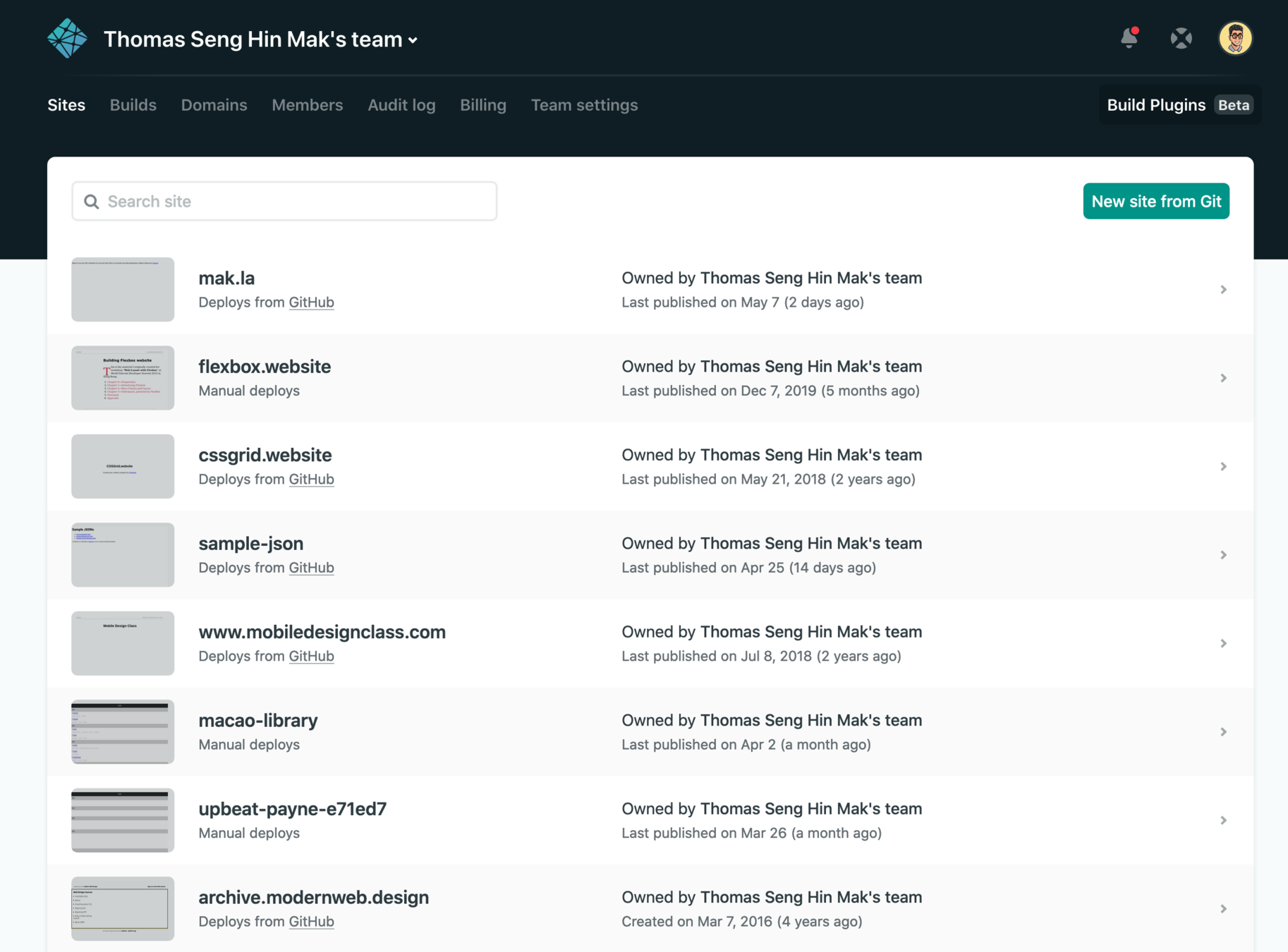Open Build Plugins Beta
Screen dimensions: 1288x952
[x=1179, y=105]
